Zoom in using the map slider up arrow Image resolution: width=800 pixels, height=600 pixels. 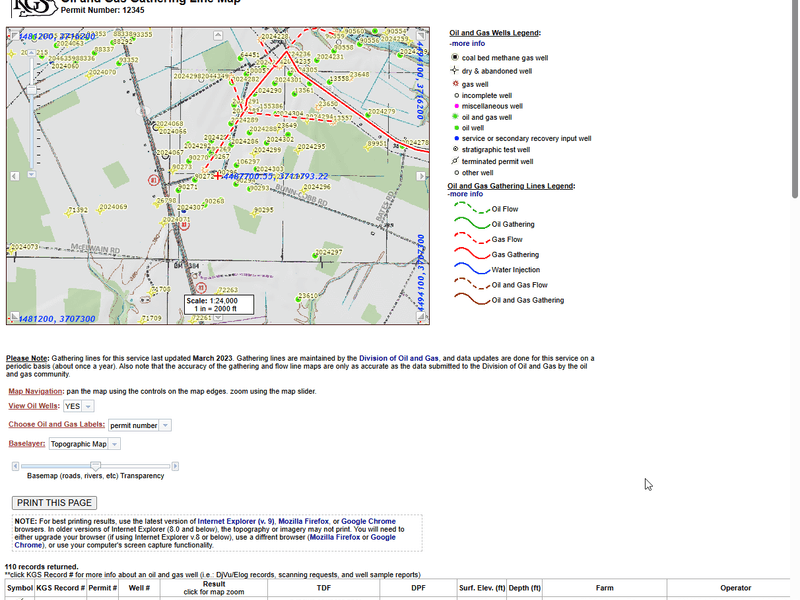(x=32, y=53)
